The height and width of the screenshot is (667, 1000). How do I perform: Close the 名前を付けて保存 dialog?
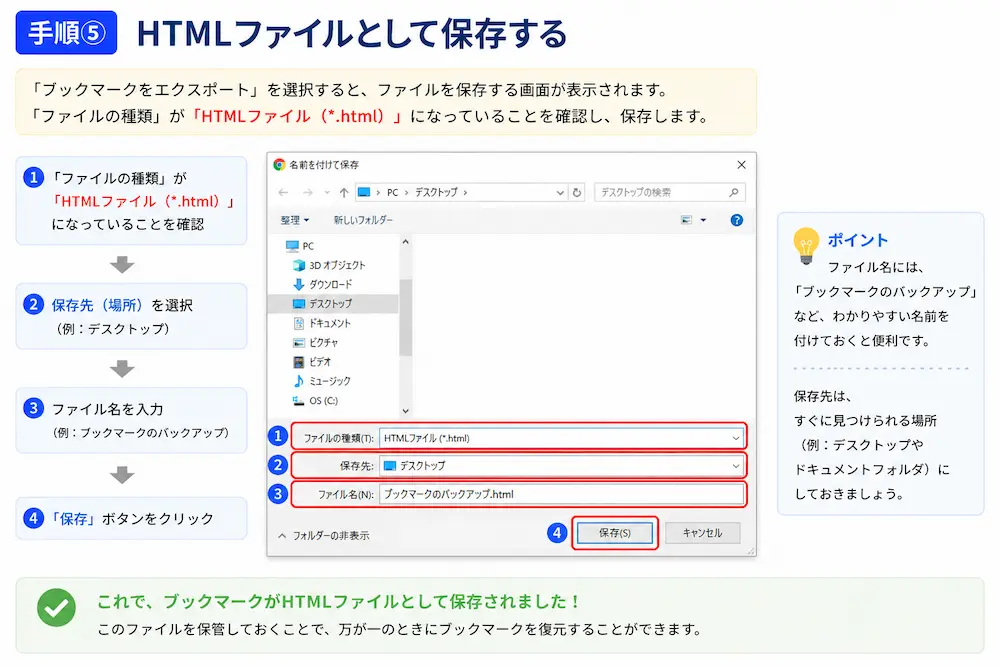click(742, 165)
